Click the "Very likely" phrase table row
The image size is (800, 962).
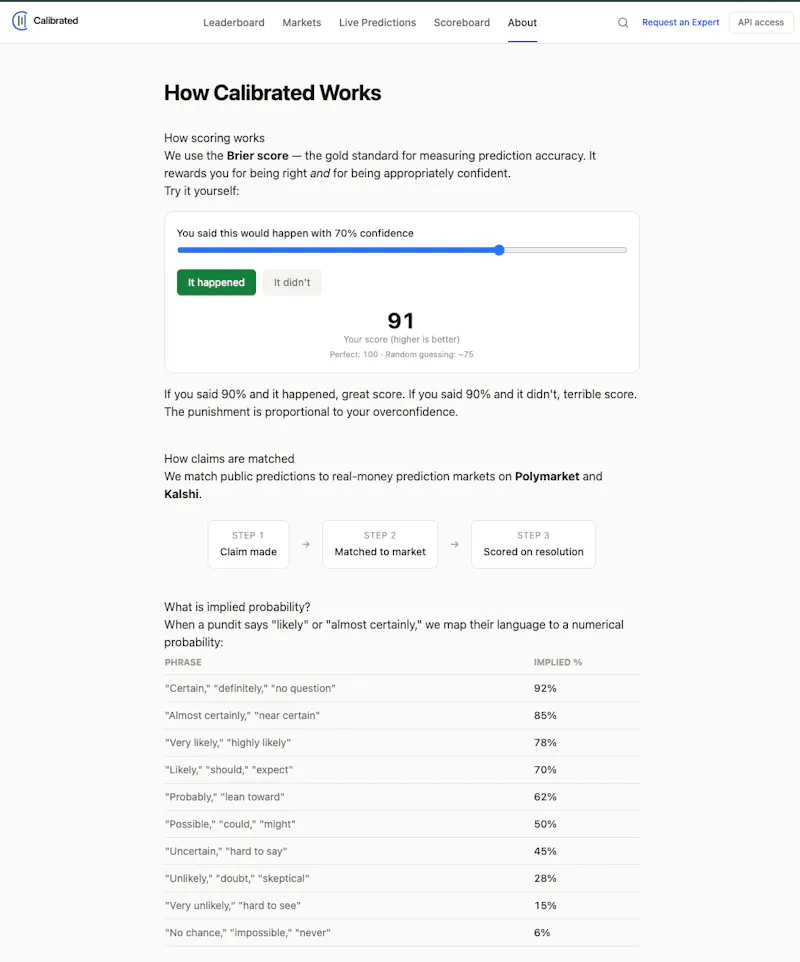click(402, 742)
